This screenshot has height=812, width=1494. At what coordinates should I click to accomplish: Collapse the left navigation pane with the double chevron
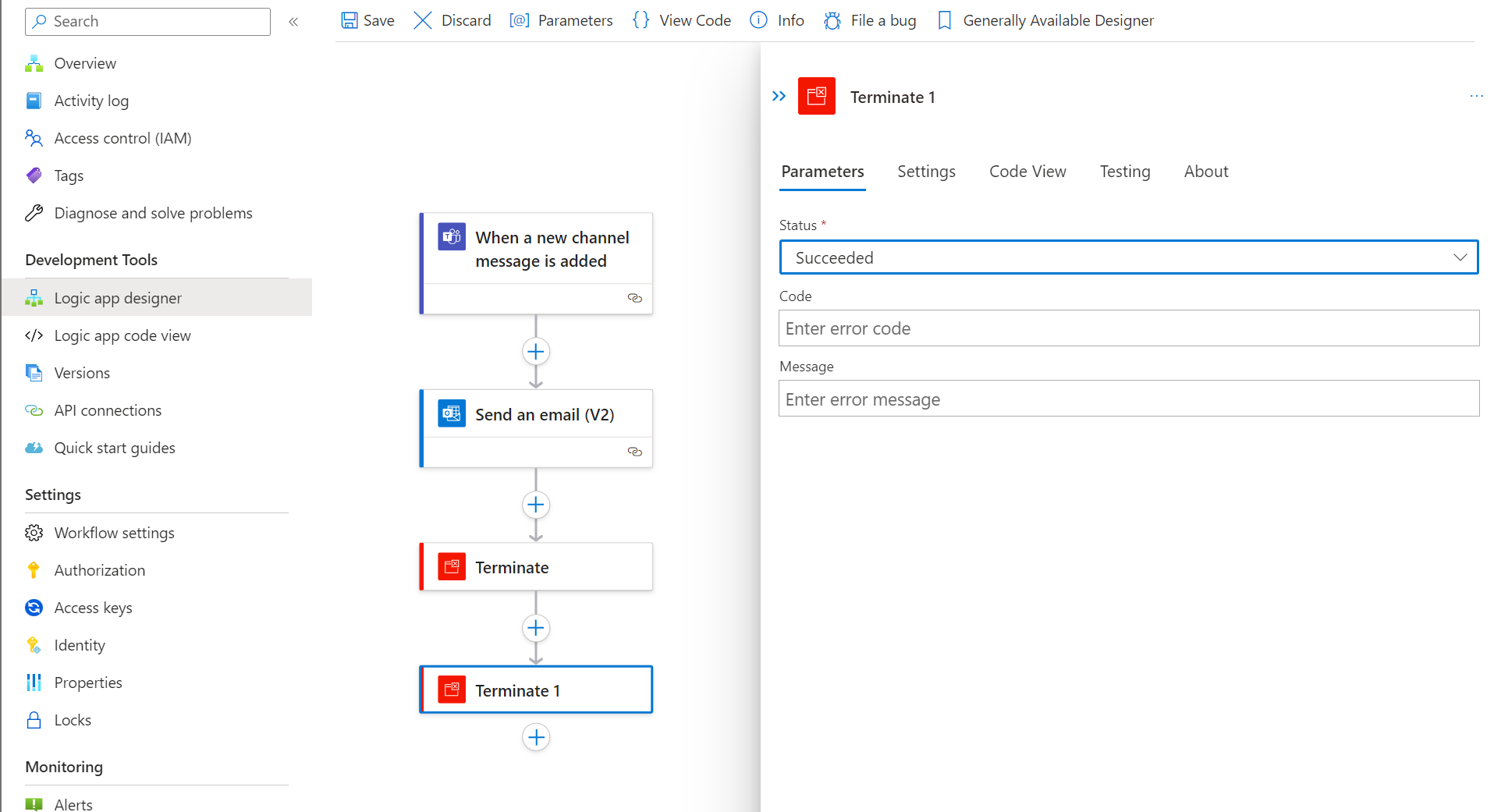coord(293,22)
